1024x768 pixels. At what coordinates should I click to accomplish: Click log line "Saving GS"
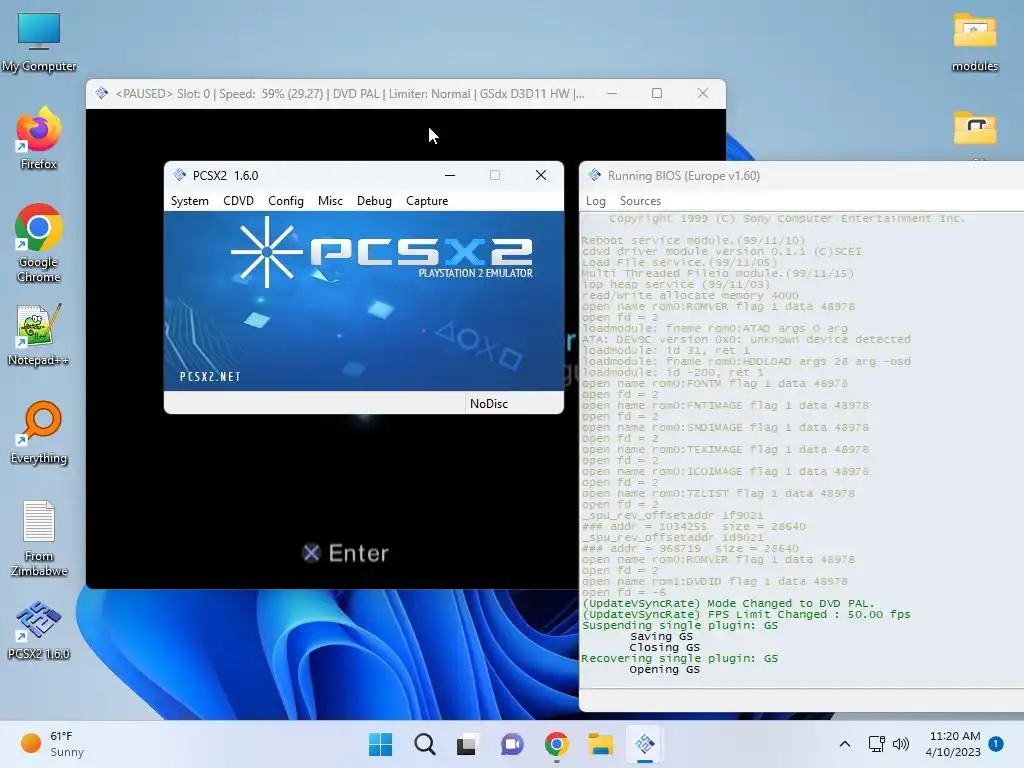pos(661,636)
